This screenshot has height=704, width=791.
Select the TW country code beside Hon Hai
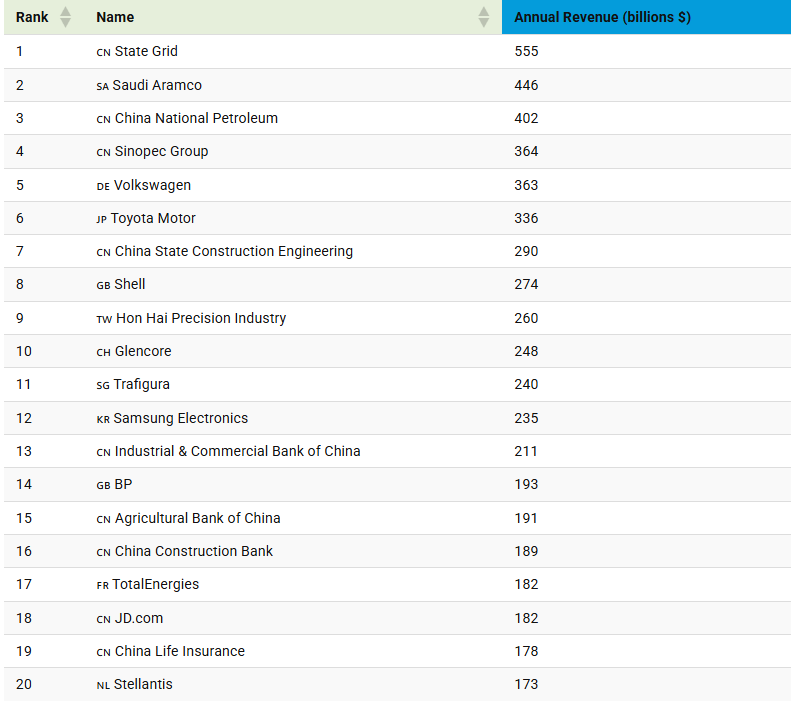pos(104,320)
